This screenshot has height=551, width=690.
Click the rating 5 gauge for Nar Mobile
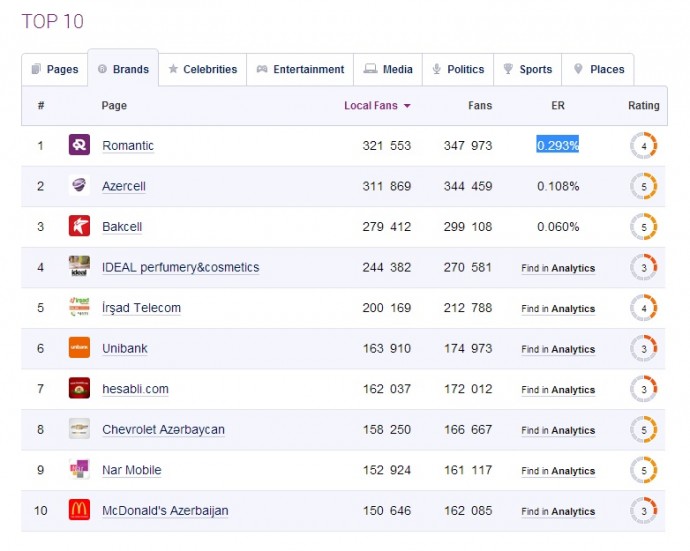tap(643, 470)
